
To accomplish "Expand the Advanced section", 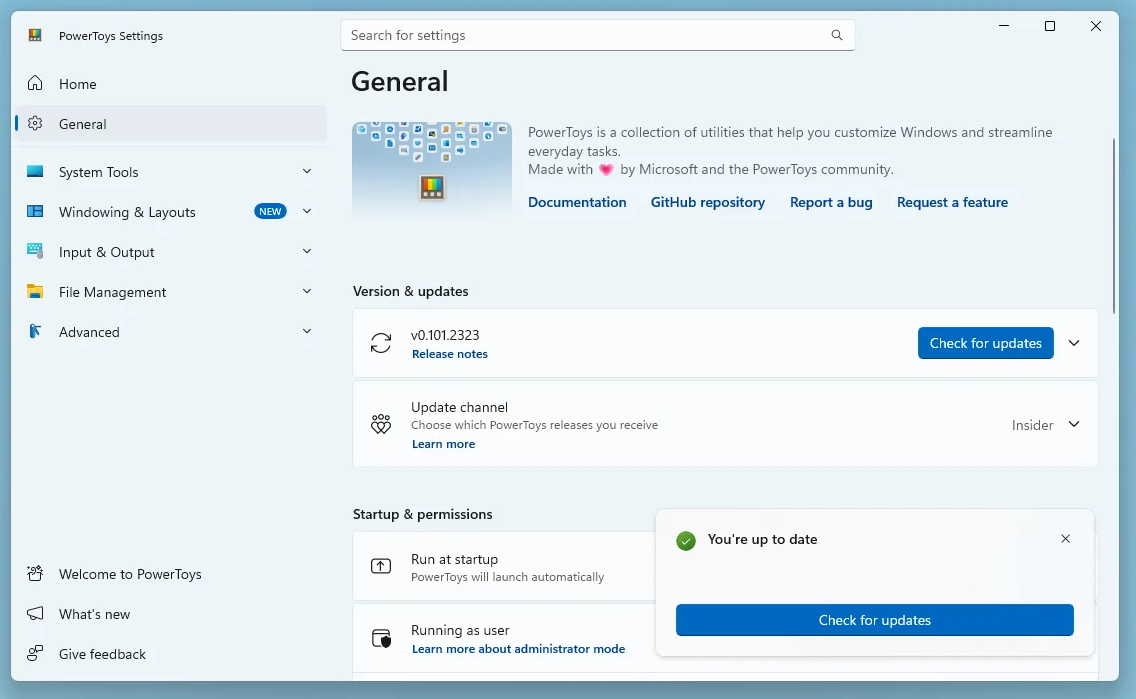I will (306, 330).
